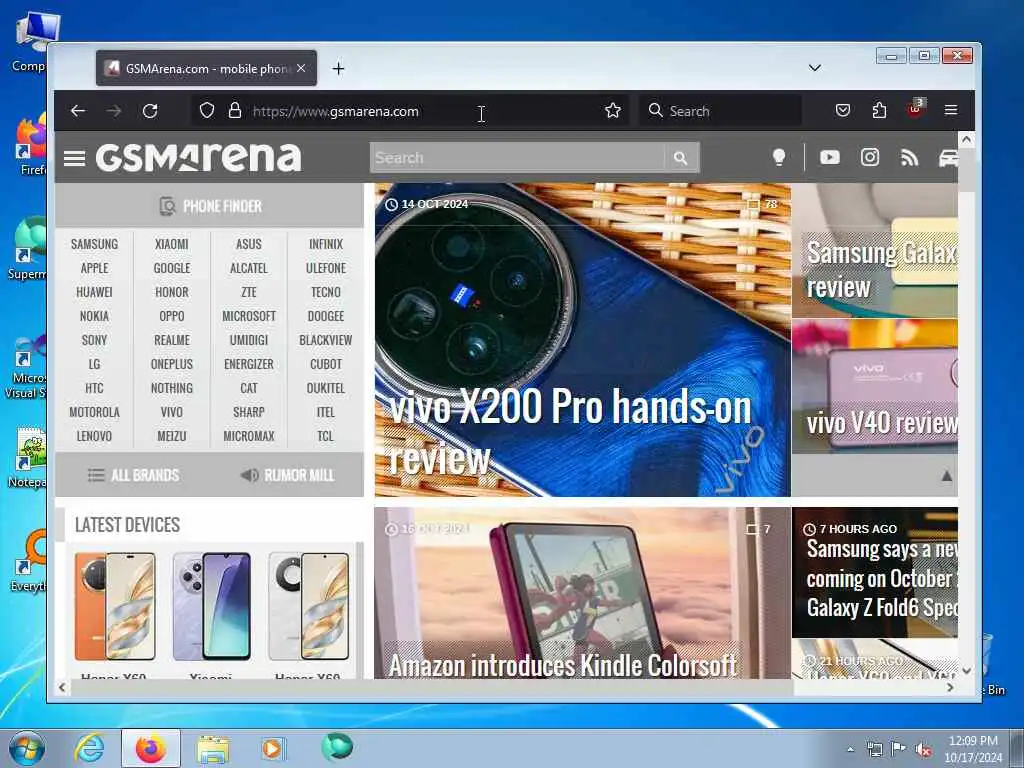Open the Xiaomi latest device thumbnail
The width and height of the screenshot is (1024, 768).
coord(211,607)
